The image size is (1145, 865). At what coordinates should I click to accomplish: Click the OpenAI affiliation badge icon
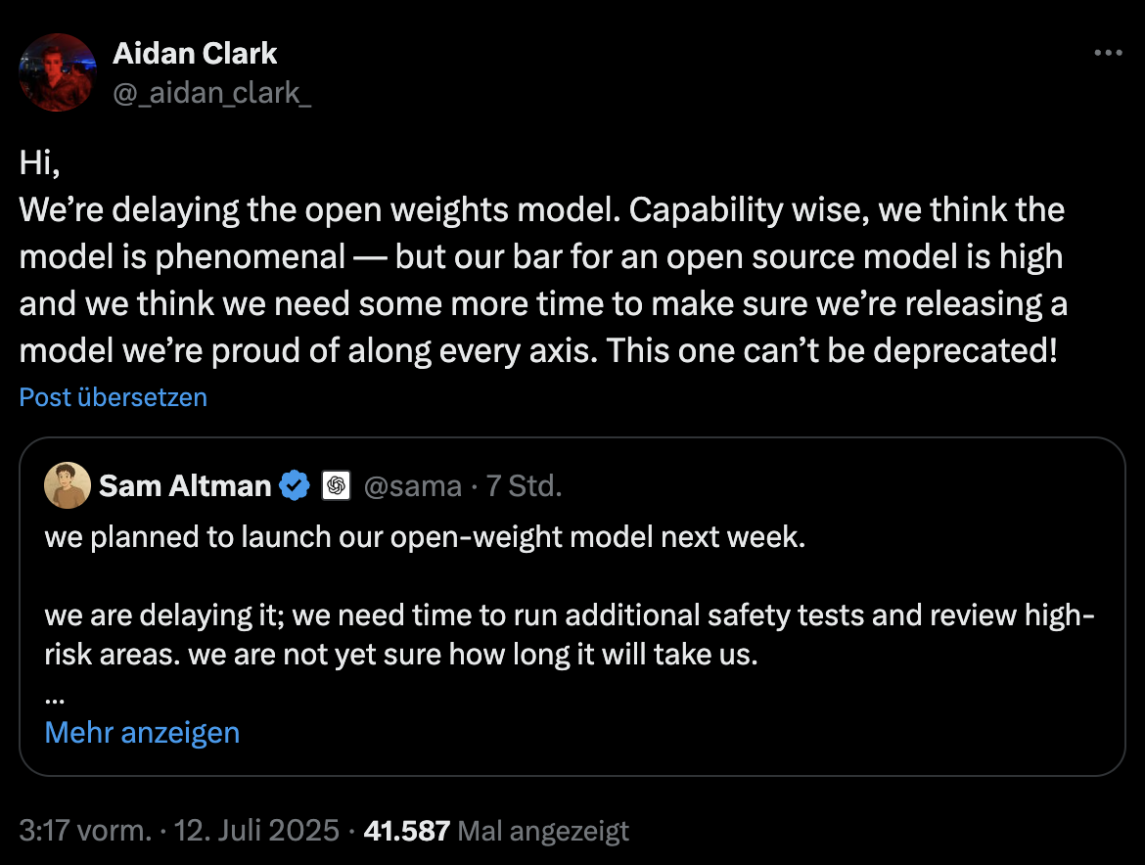pos(336,485)
